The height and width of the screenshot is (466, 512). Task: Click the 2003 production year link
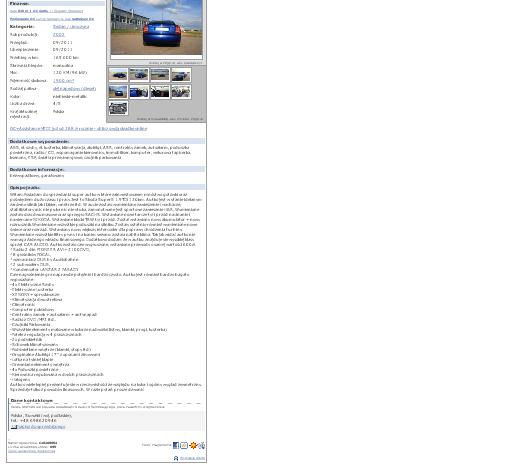pos(59,35)
